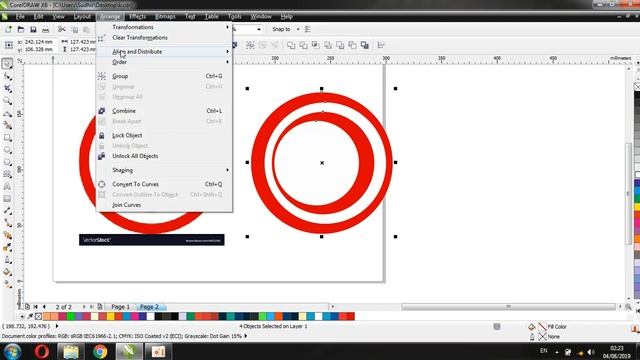Select the Shape tool in the toolbox
Screen dimensions: 640x360
7,76
